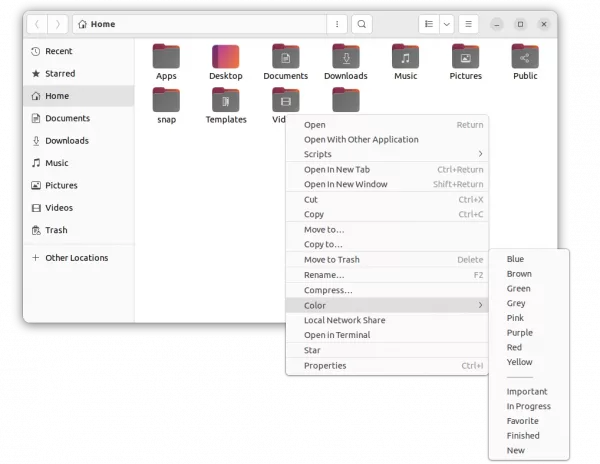Apply the Important emblem

click(529, 392)
